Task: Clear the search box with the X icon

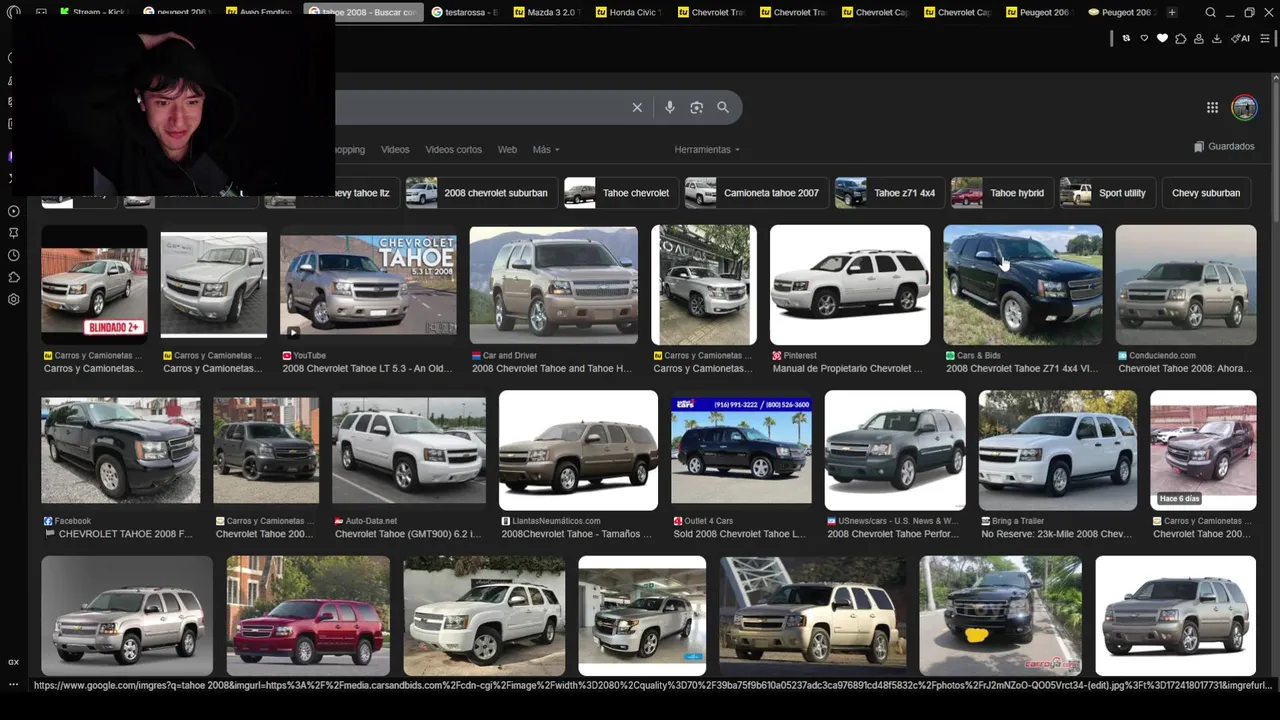Action: tap(637, 108)
